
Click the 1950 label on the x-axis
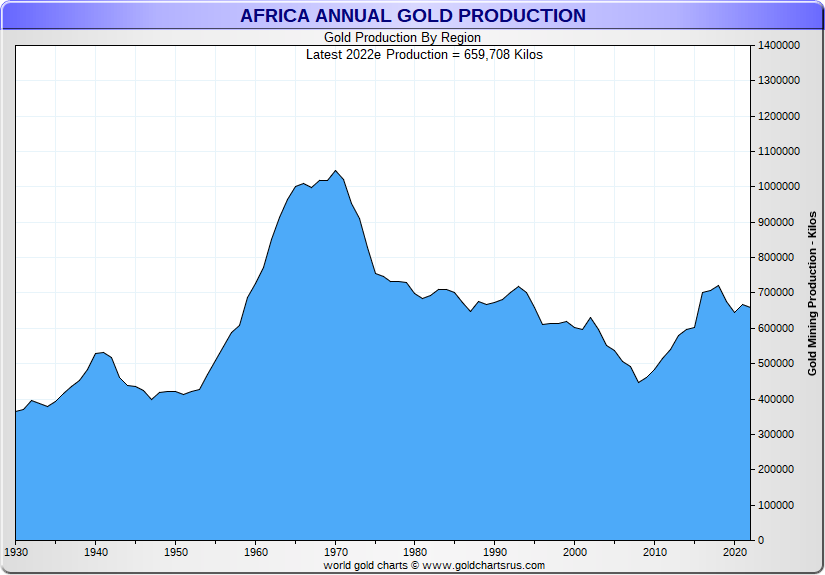coord(176,552)
